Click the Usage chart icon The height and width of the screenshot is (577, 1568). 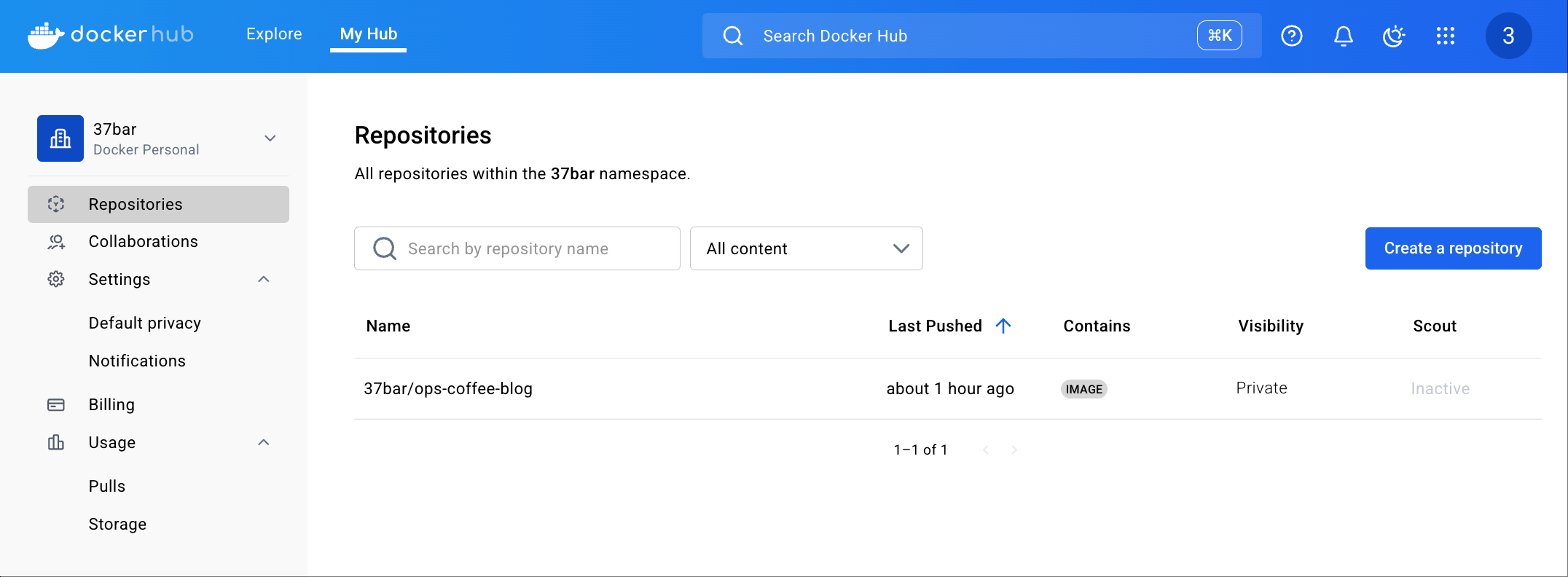coord(56,442)
